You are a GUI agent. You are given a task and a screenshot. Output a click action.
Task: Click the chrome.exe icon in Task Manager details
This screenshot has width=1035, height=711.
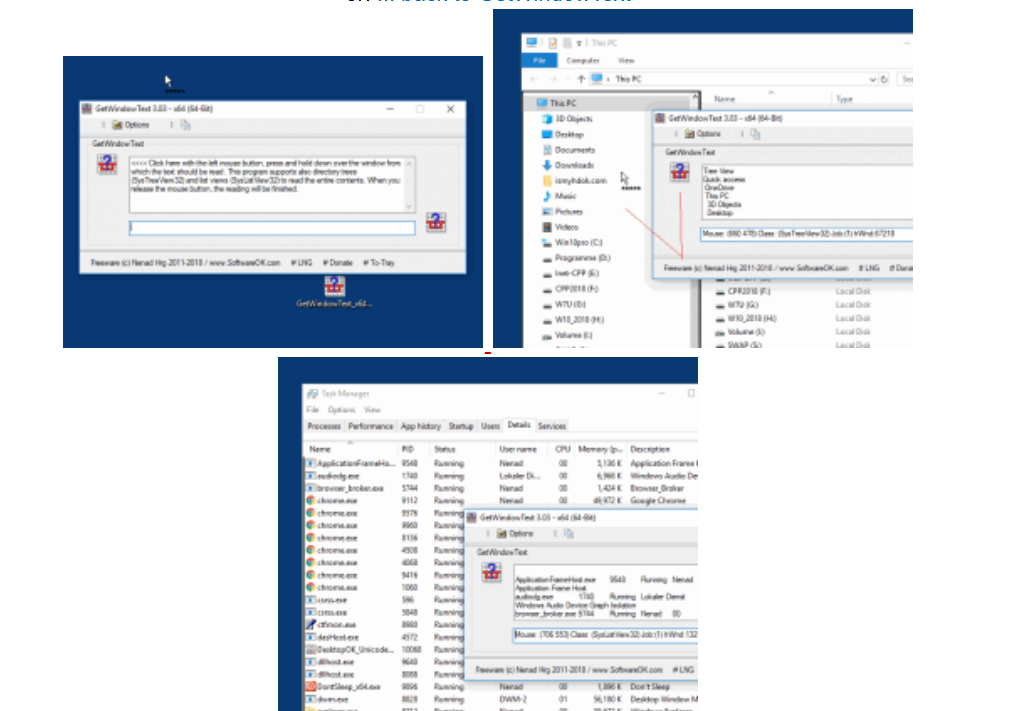312,500
